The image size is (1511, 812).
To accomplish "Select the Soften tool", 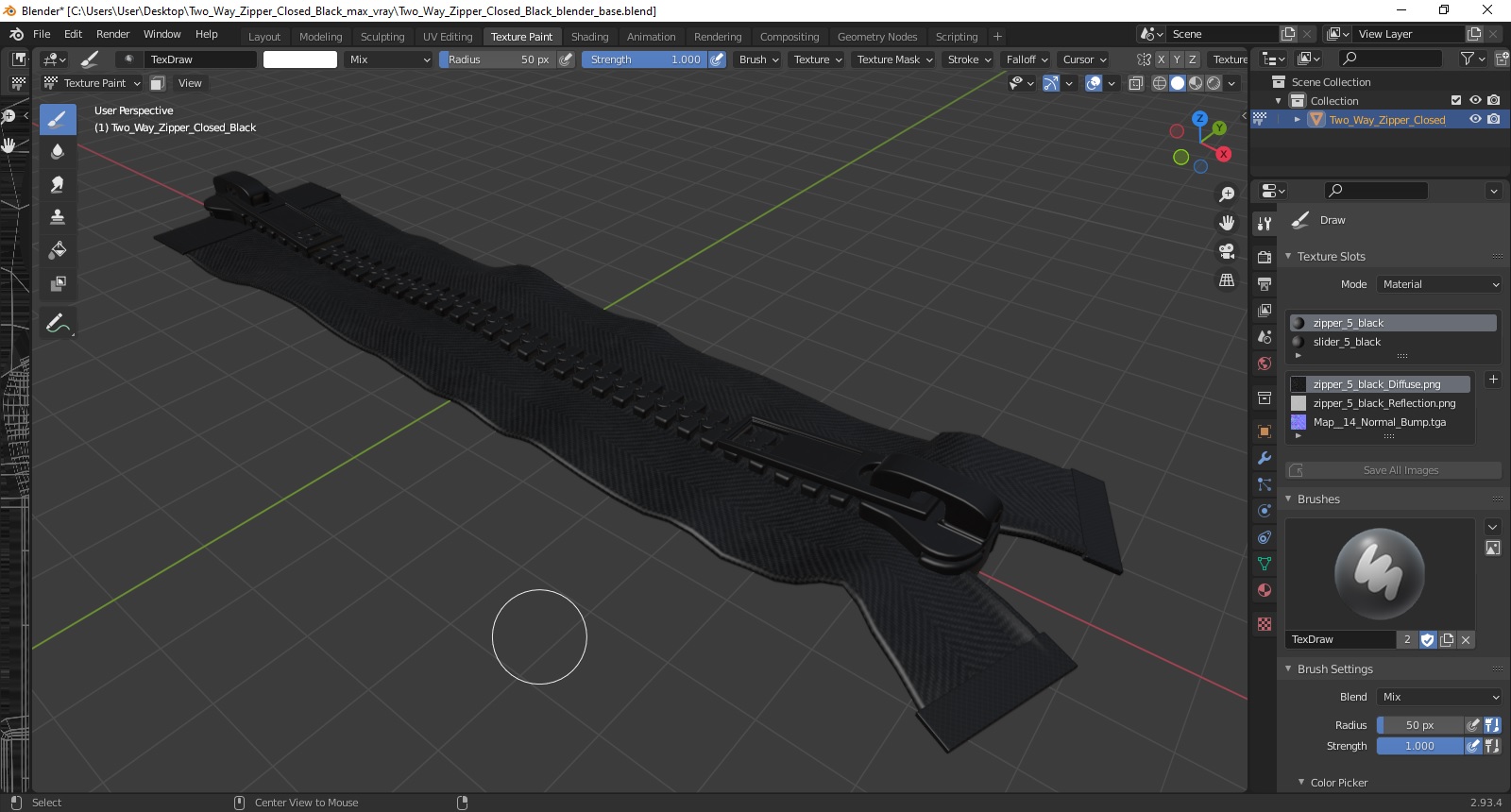I will click(58, 152).
